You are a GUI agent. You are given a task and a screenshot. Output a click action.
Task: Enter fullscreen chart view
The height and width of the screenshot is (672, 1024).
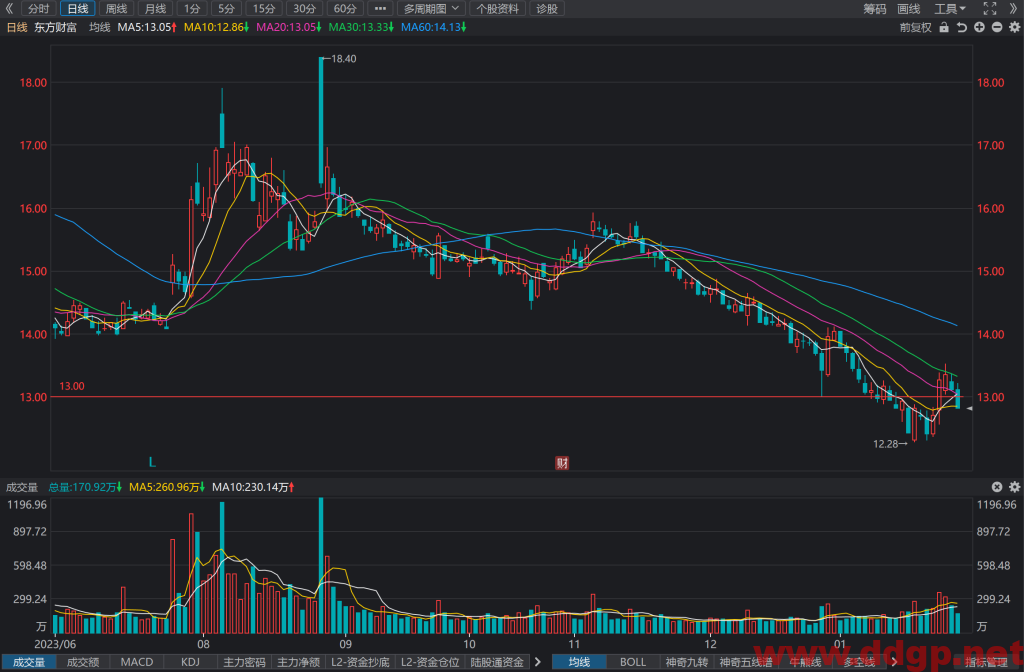pos(990,8)
